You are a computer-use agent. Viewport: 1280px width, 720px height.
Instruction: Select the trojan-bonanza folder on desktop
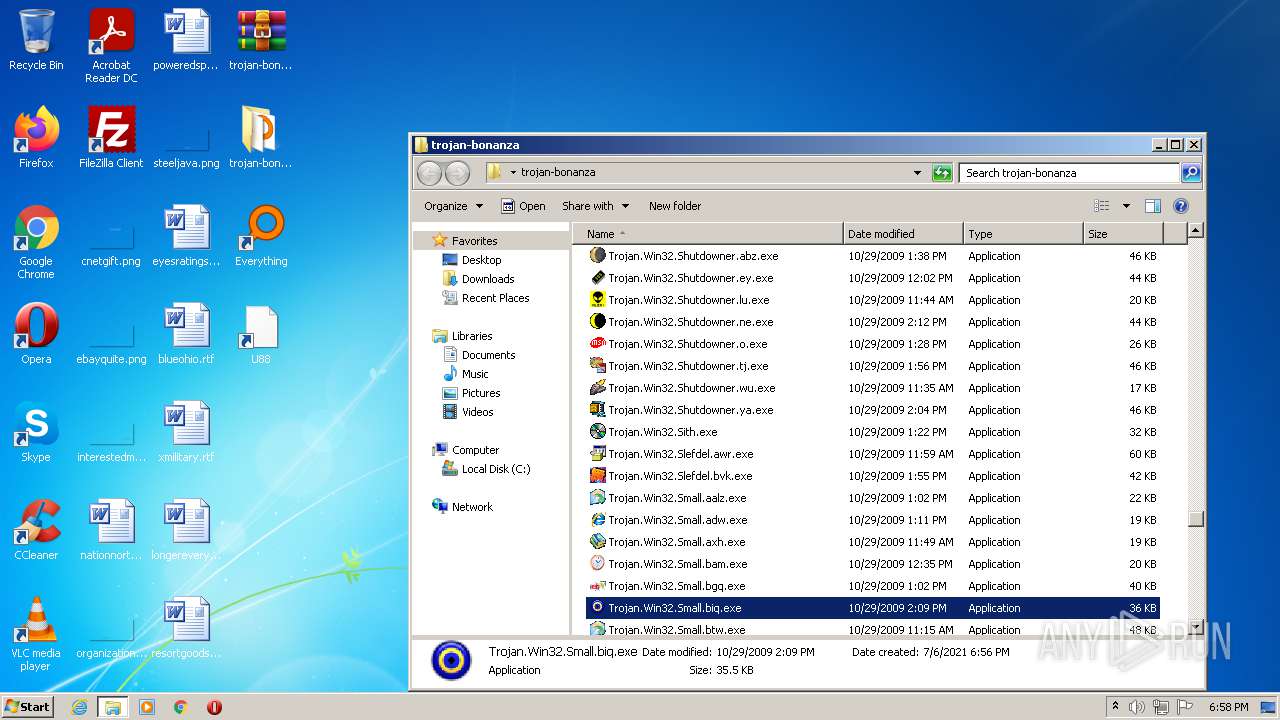(x=261, y=138)
